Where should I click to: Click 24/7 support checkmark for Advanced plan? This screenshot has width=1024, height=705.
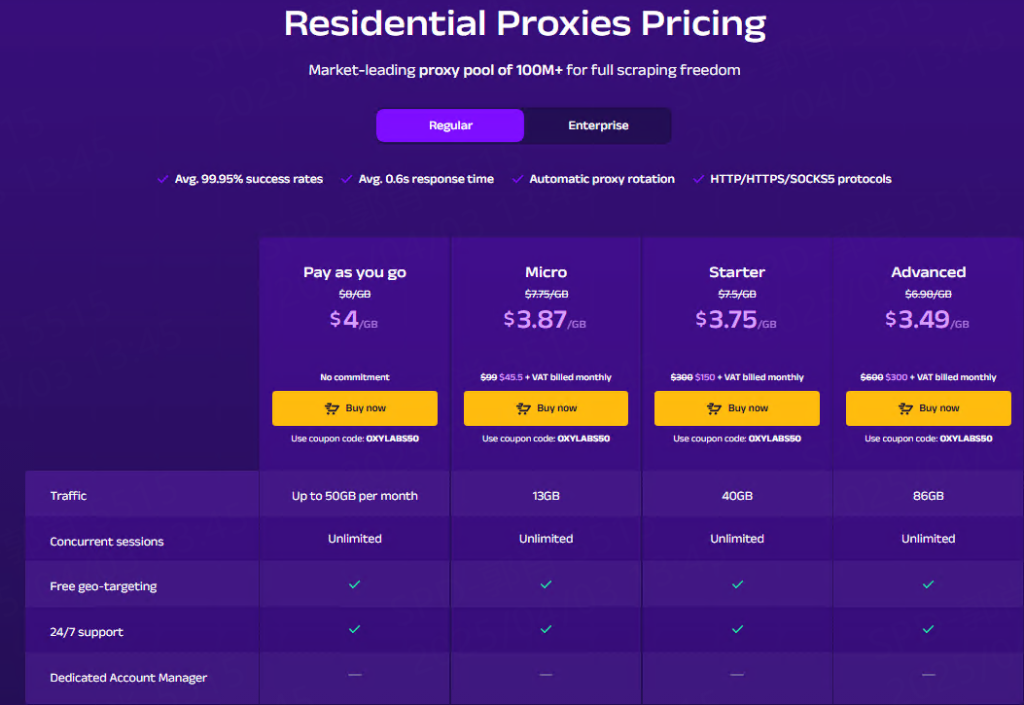click(928, 629)
